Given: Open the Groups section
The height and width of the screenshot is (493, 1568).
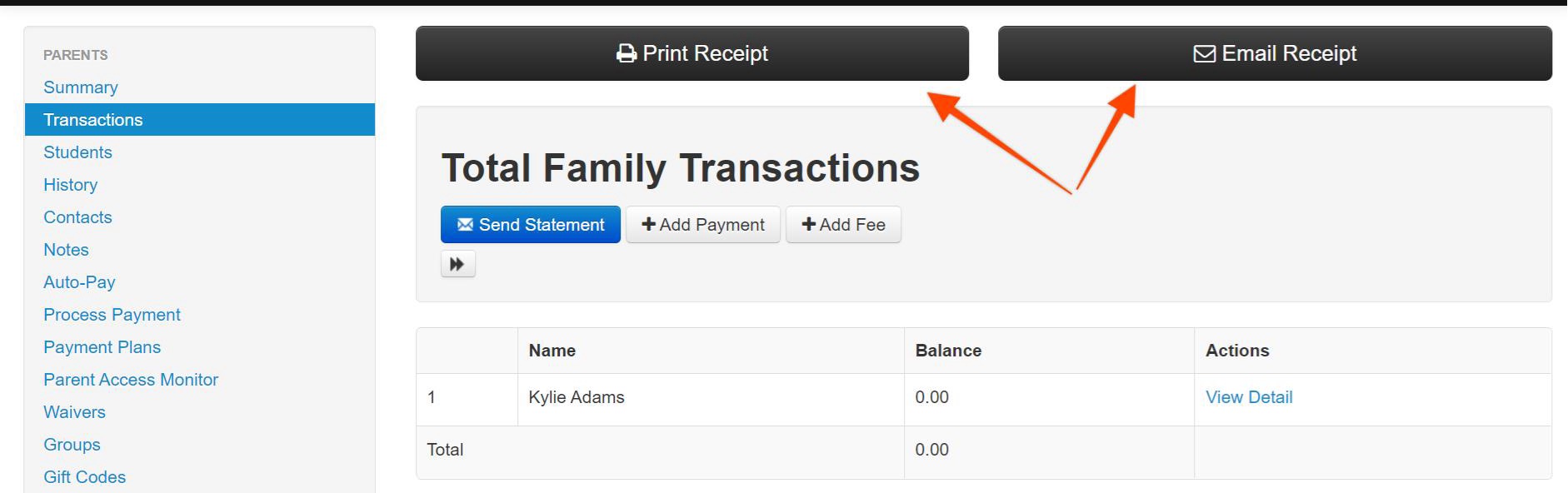Looking at the screenshot, I should point(72,445).
